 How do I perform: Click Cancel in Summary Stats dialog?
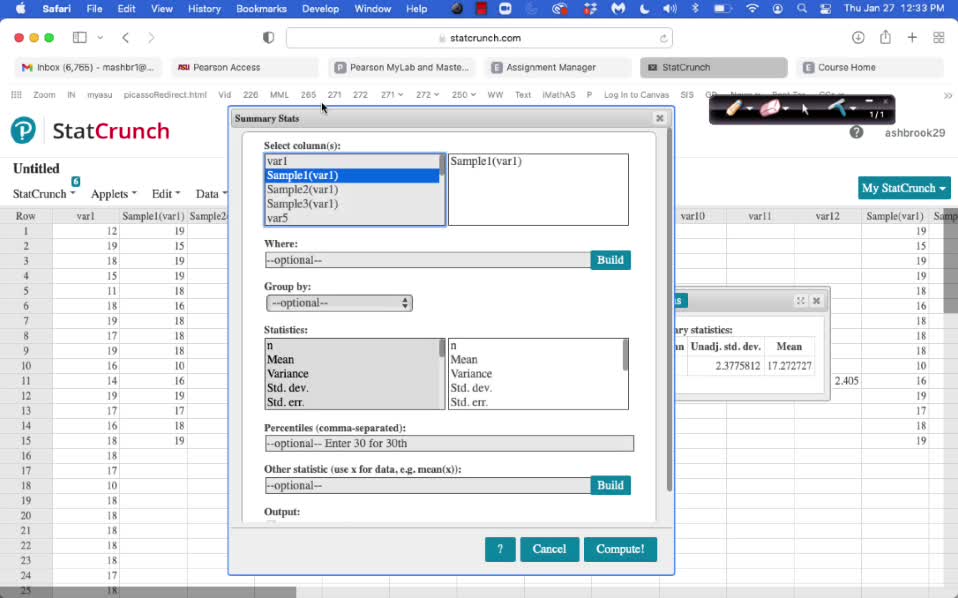549,549
